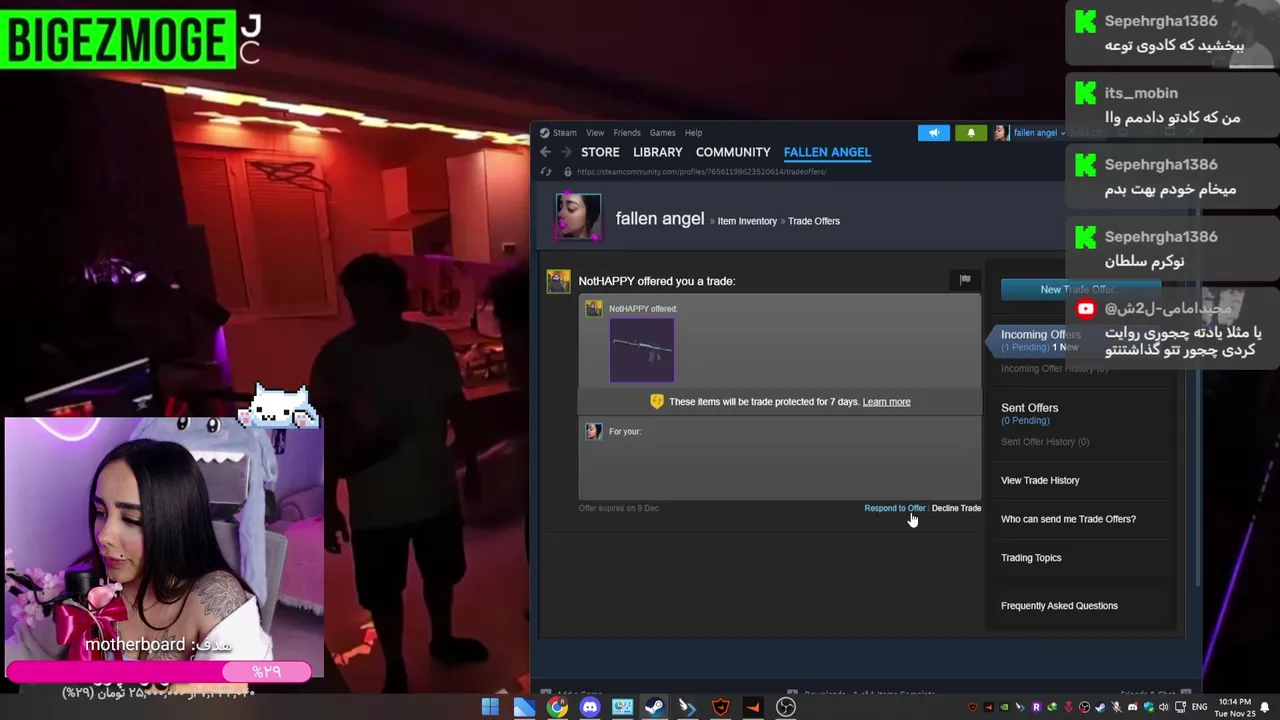Select FALLEN ANGEL profile tab
1280x720 pixels.
(827, 152)
